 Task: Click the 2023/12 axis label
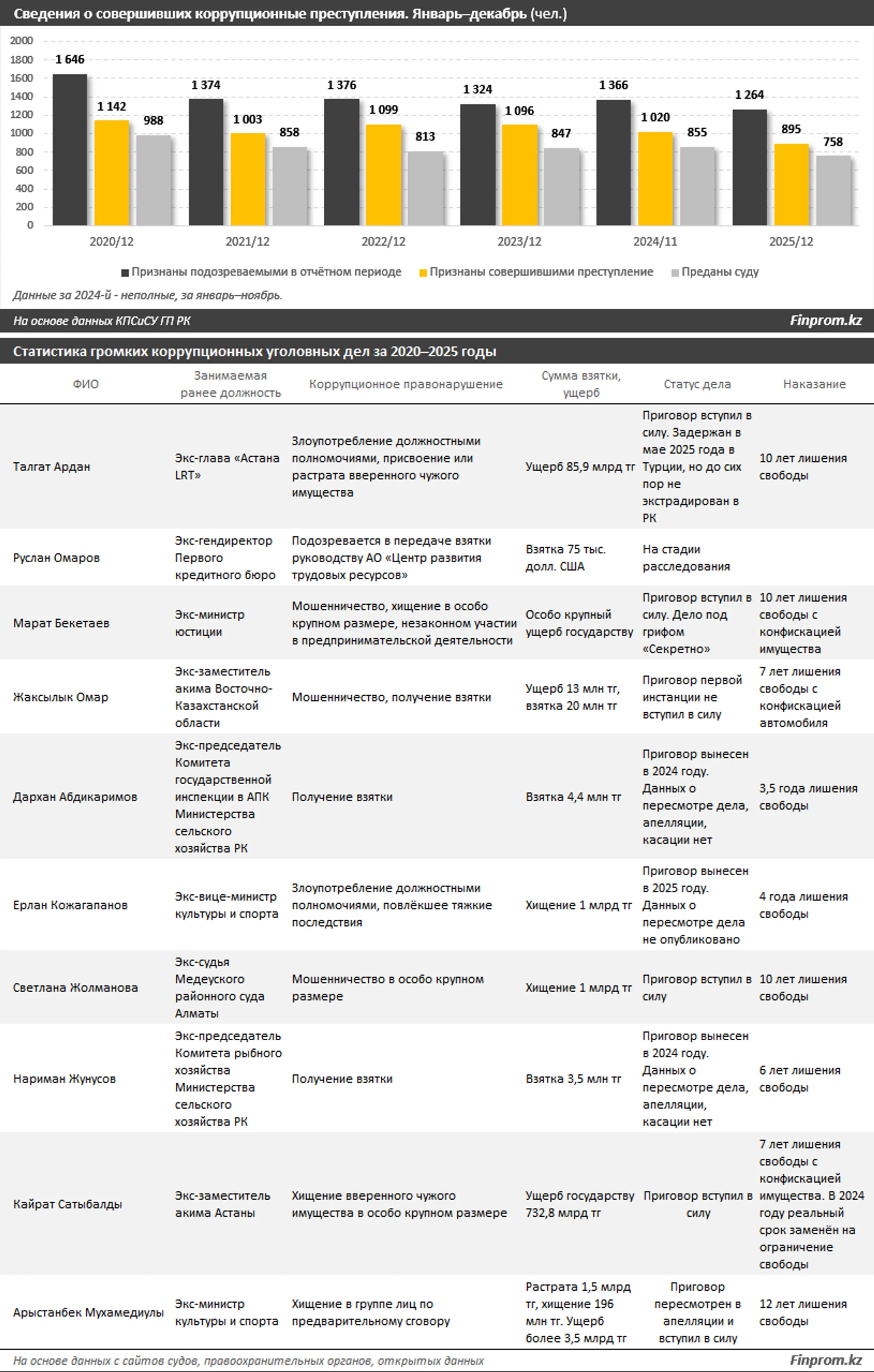519,241
